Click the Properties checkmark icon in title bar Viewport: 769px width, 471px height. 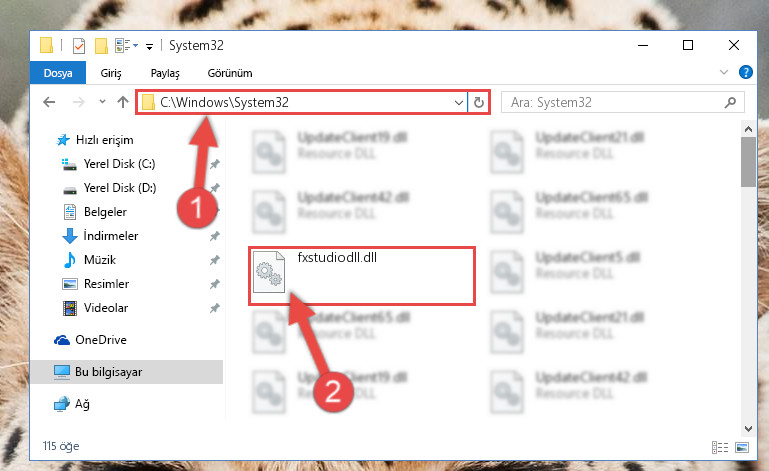[78, 46]
